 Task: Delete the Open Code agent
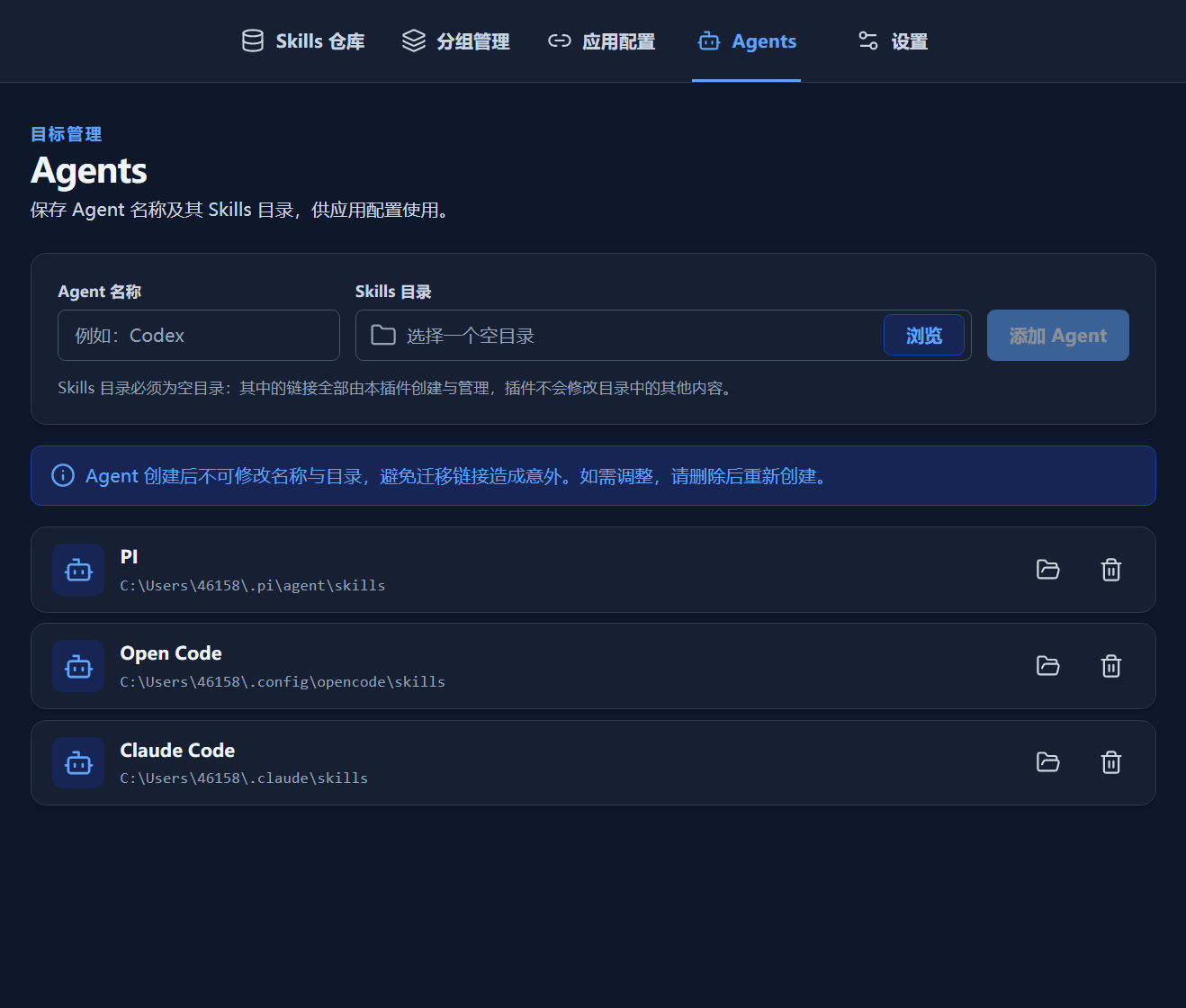click(1111, 666)
